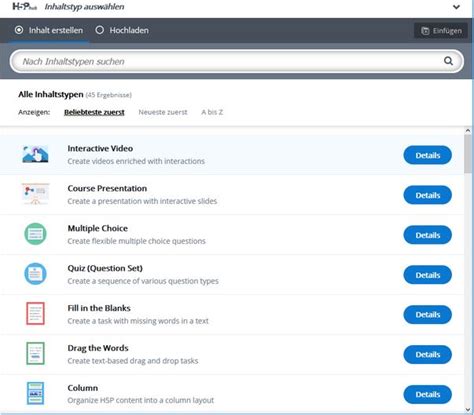Open Details for Multiple Choice
The image size is (474, 415).
(428, 235)
